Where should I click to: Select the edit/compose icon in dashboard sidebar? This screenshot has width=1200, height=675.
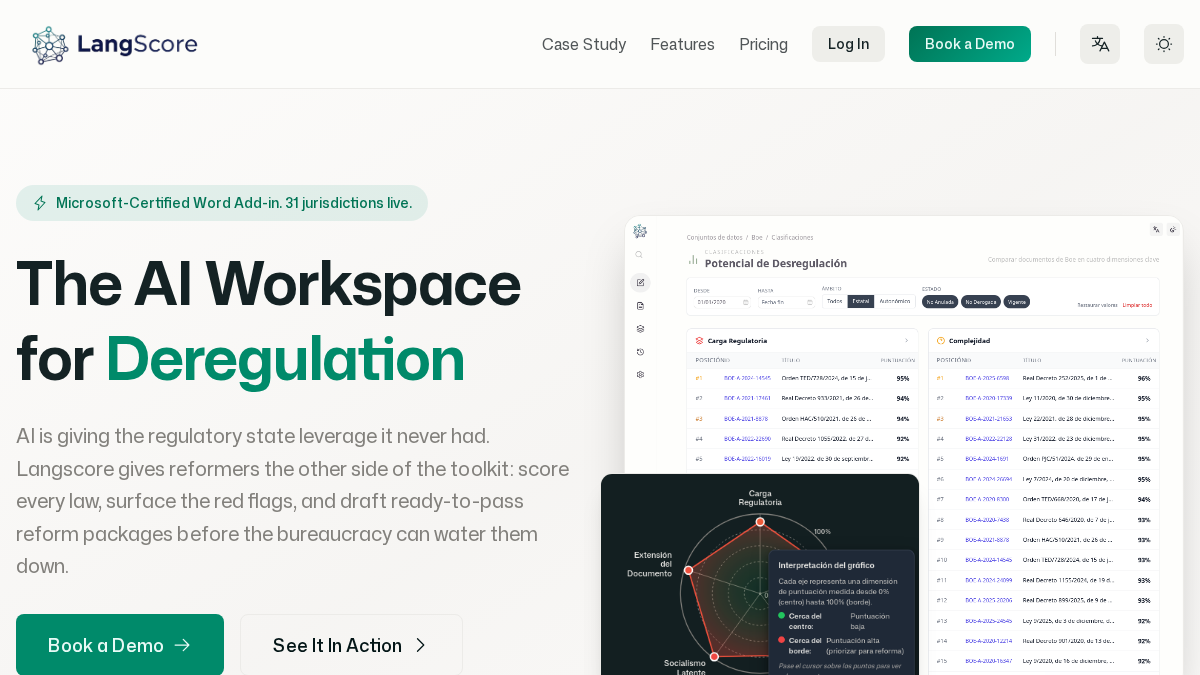coord(640,282)
